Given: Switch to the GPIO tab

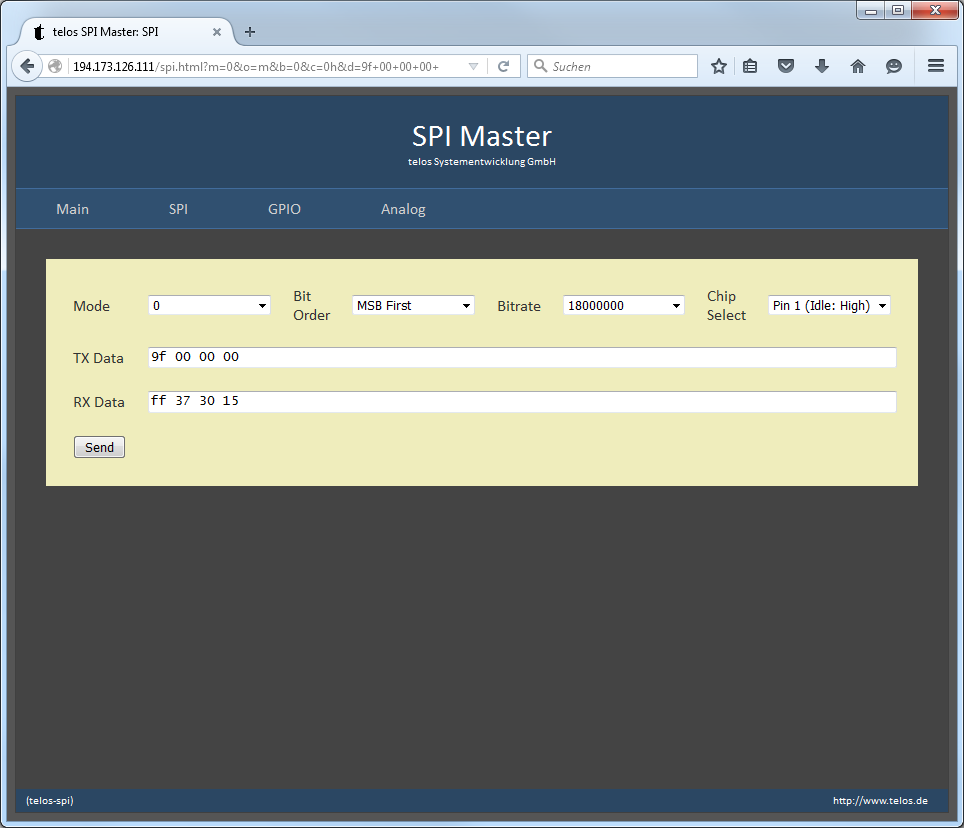Looking at the screenshot, I should (x=284, y=209).
